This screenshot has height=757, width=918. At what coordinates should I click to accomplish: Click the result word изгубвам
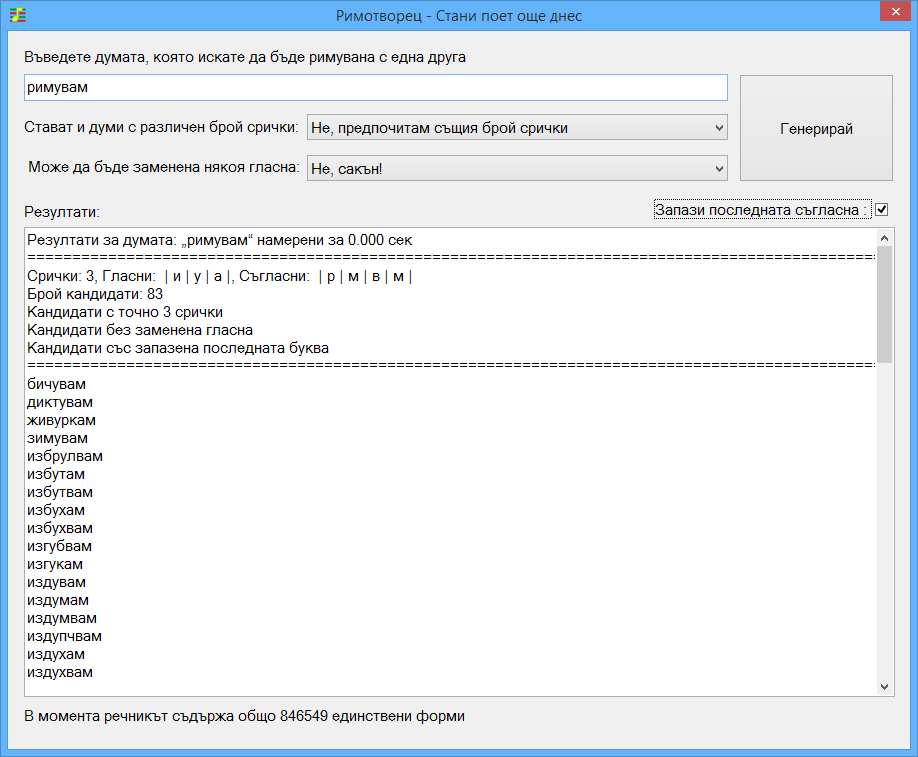(59, 546)
